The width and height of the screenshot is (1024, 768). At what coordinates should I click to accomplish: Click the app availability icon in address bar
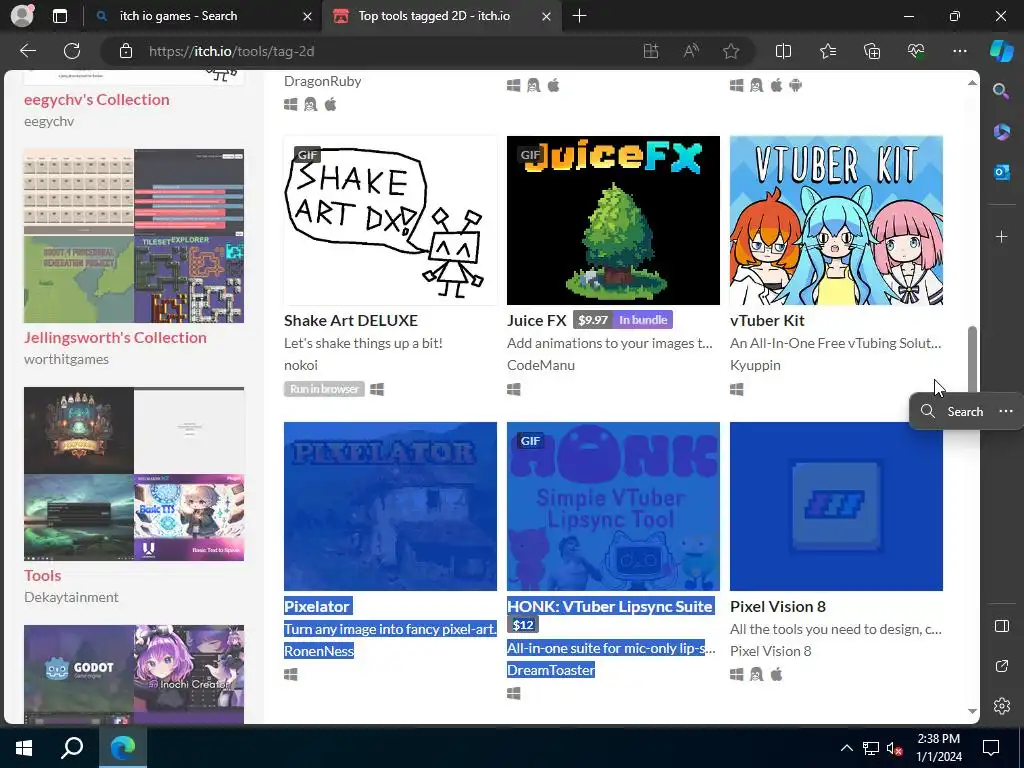point(650,51)
